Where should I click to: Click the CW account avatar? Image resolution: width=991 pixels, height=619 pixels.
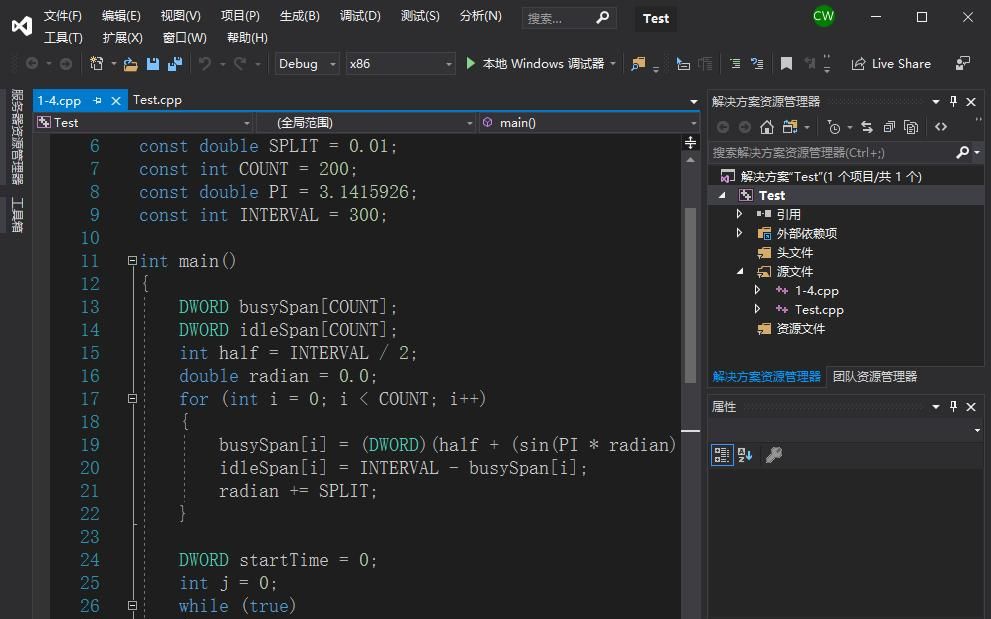(x=824, y=16)
